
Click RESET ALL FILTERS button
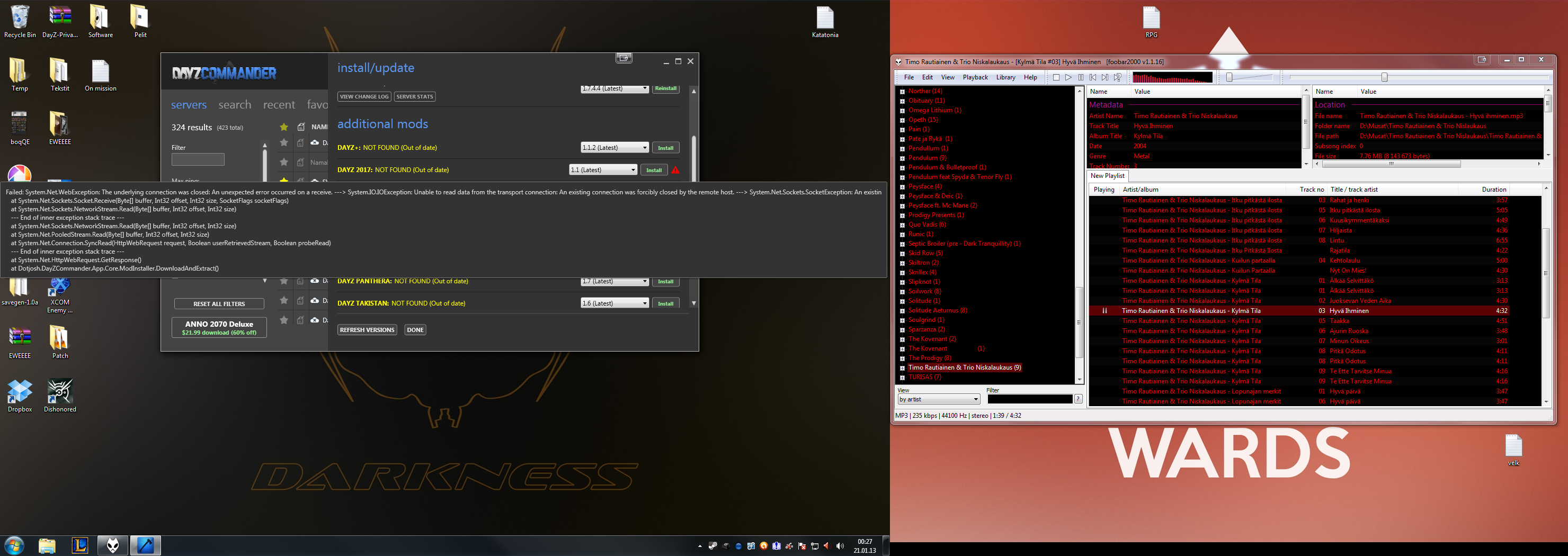click(219, 303)
